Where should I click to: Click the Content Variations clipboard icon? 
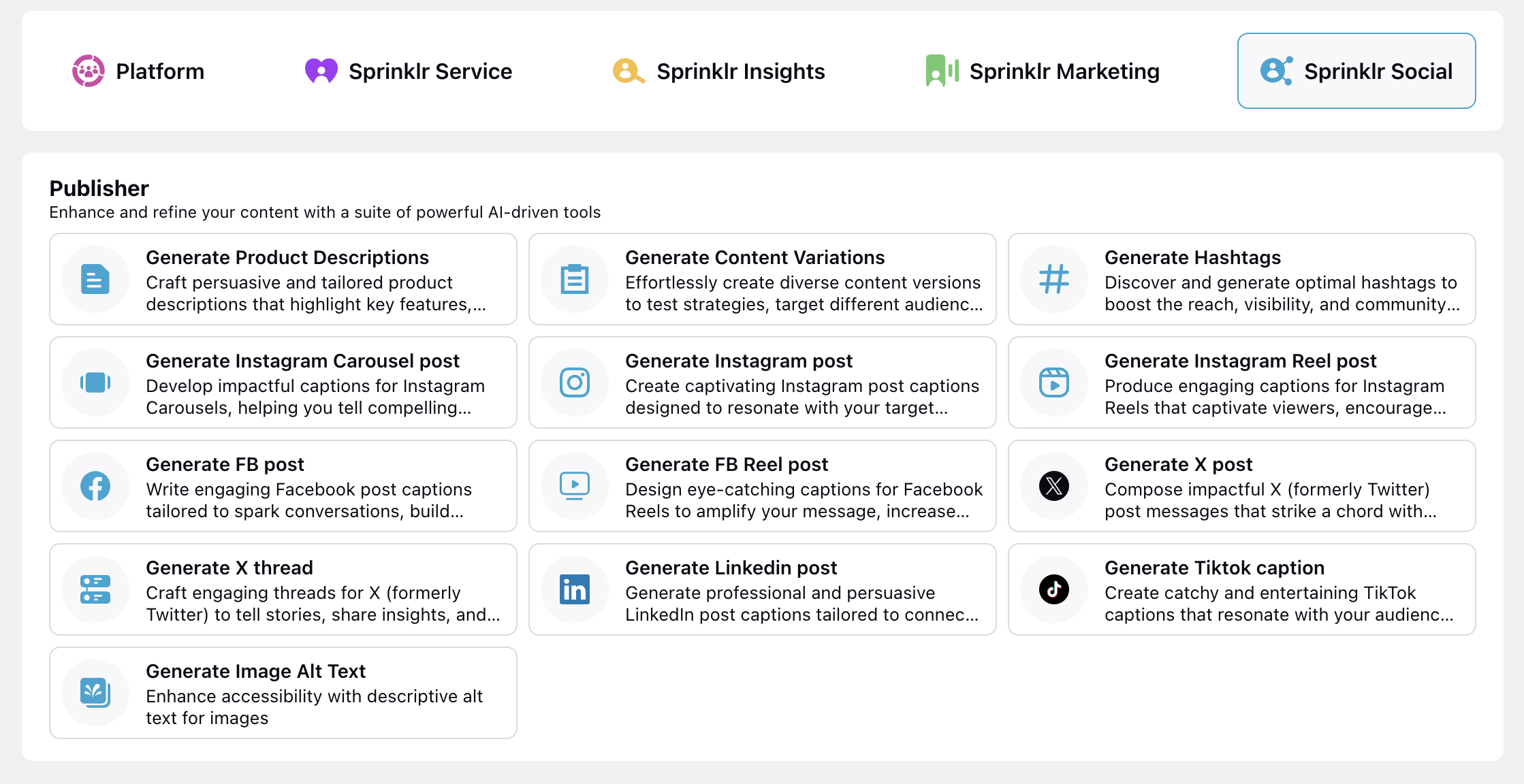pyautogui.click(x=575, y=279)
